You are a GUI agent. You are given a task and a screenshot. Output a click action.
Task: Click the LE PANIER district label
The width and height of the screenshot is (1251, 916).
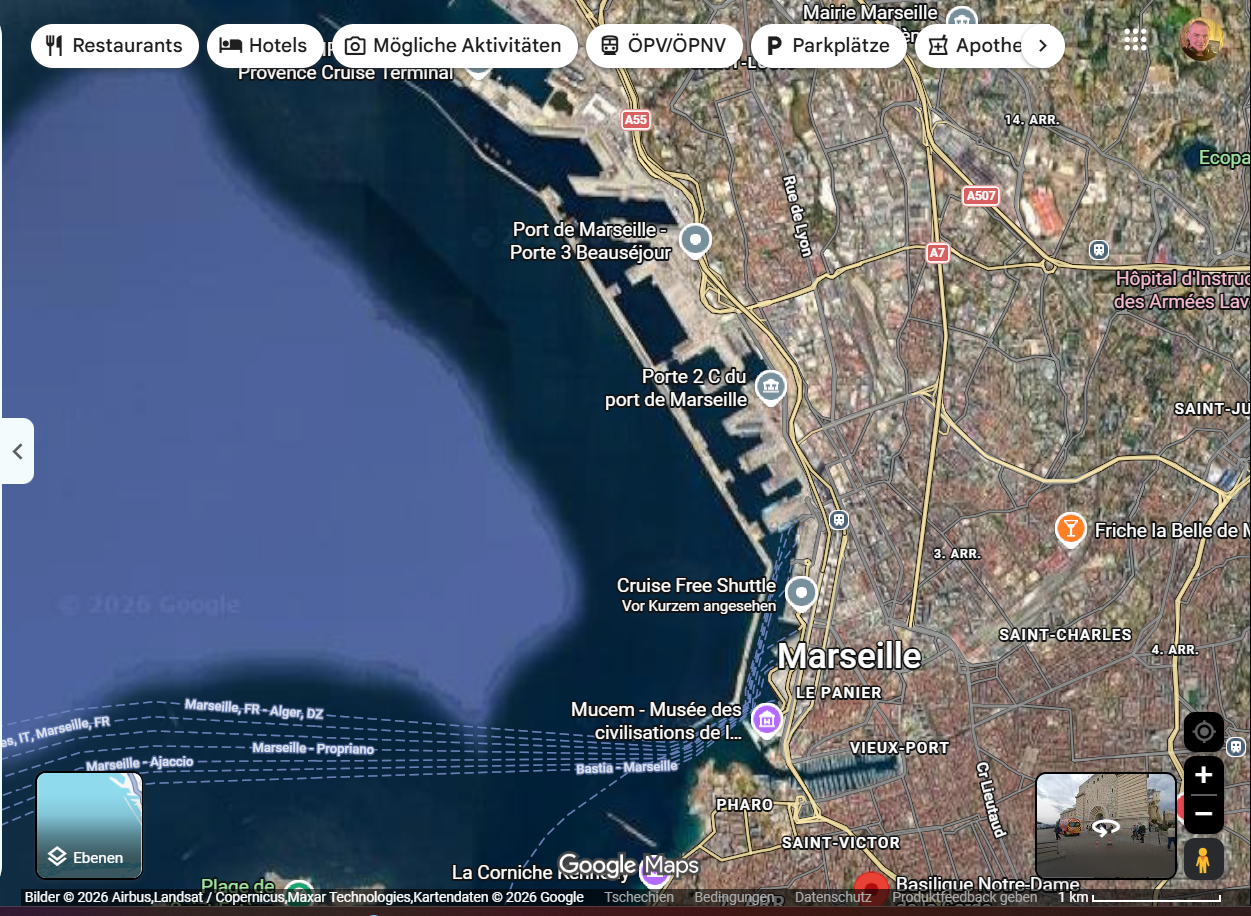click(x=839, y=692)
